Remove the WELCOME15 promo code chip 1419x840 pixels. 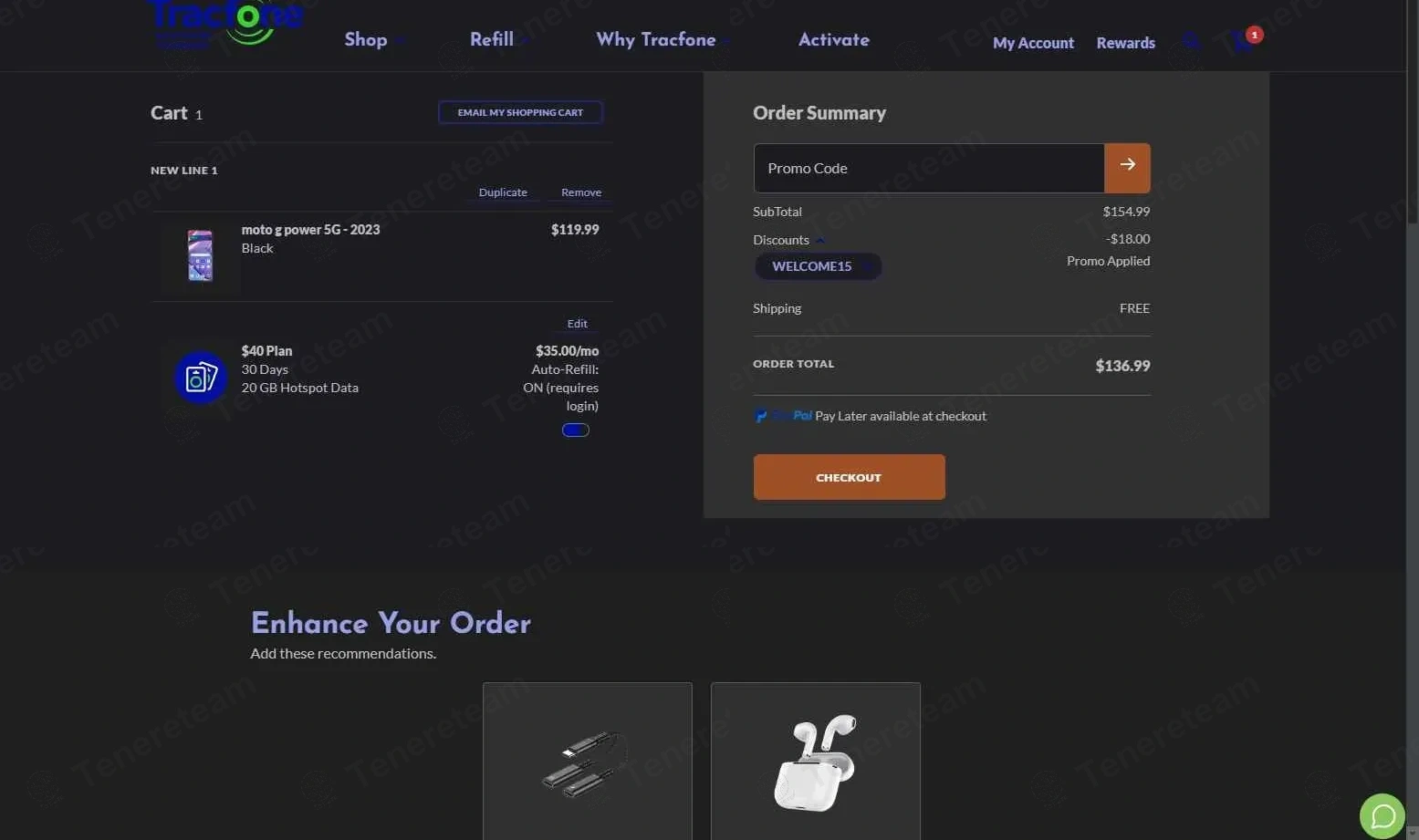[866, 266]
